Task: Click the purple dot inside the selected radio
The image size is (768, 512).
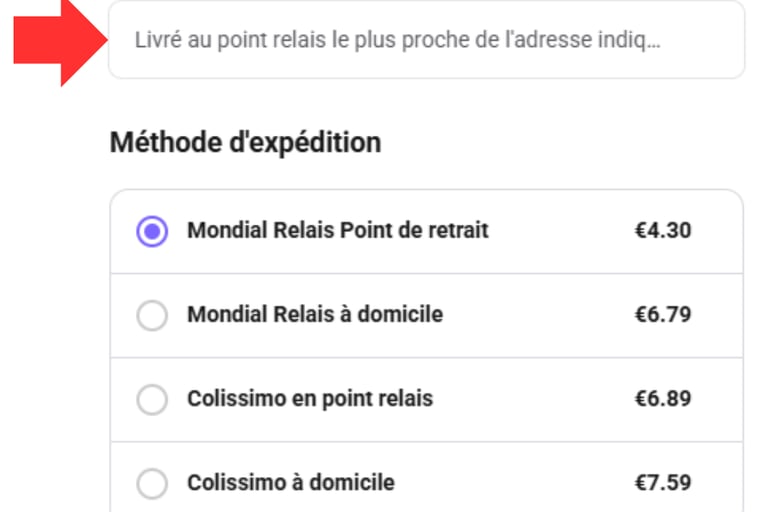Action: pyautogui.click(x=152, y=232)
